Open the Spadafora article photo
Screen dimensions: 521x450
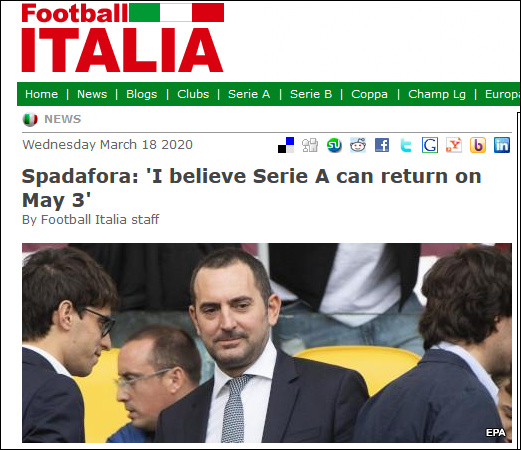pos(267,343)
